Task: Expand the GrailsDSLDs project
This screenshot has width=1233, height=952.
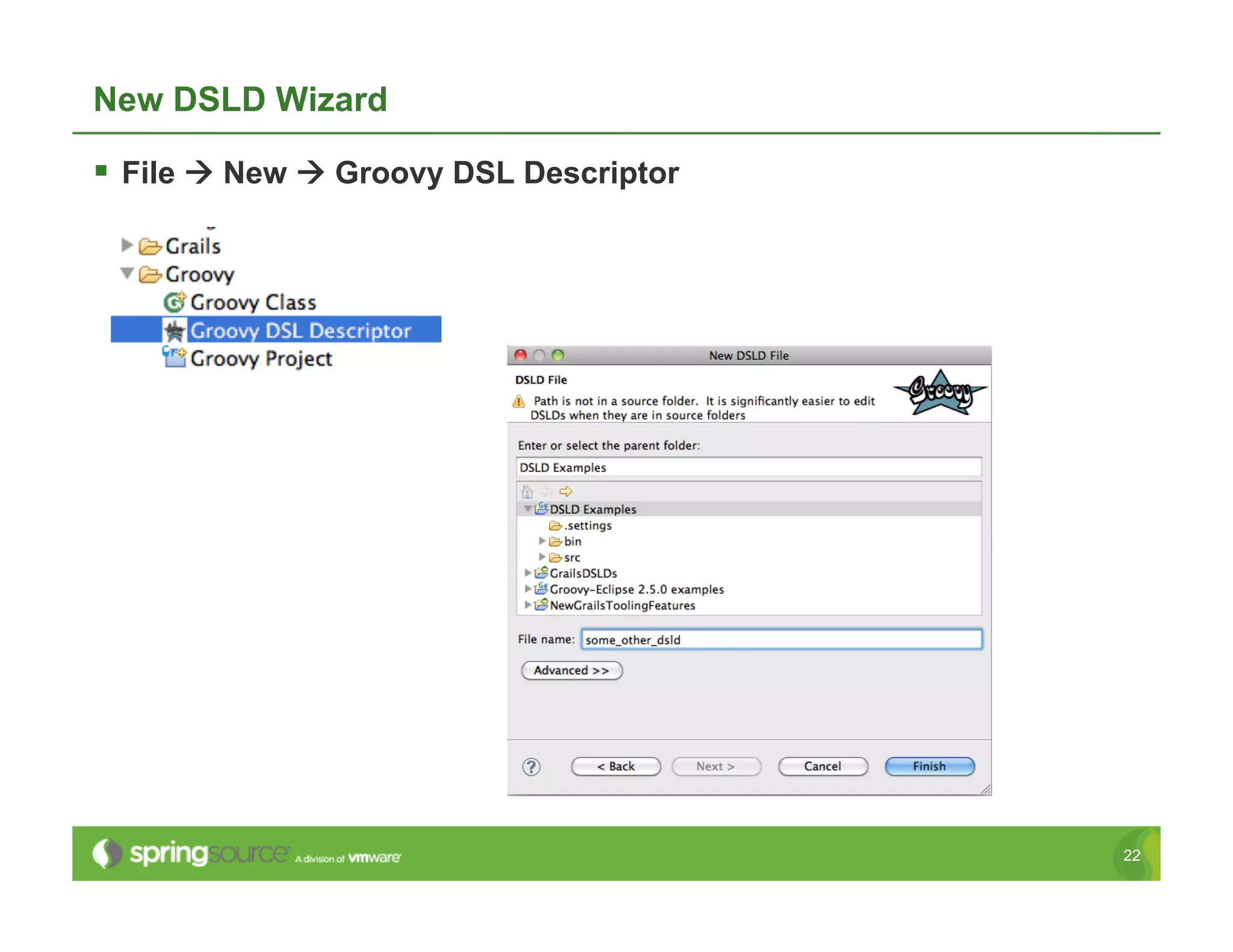Action: [x=528, y=573]
